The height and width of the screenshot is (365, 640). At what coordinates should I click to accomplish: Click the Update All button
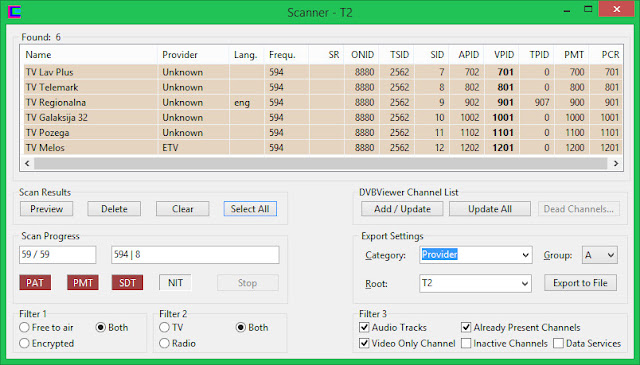pyautogui.click(x=490, y=209)
